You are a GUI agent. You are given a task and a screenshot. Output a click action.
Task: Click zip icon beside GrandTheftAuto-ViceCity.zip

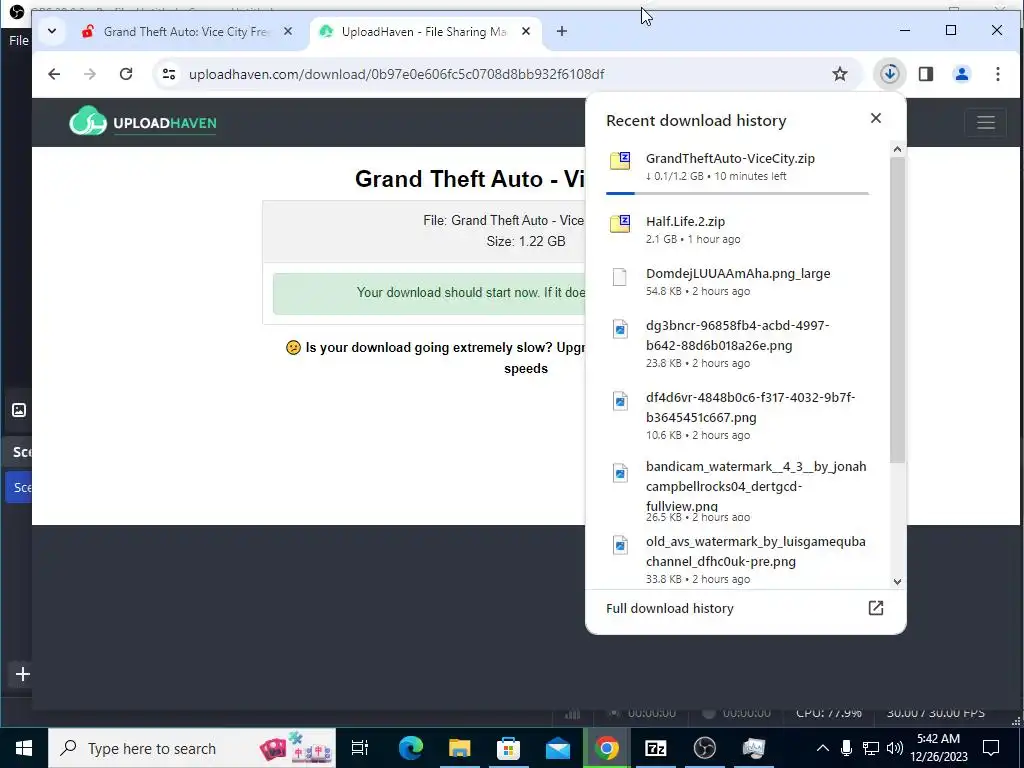(620, 161)
